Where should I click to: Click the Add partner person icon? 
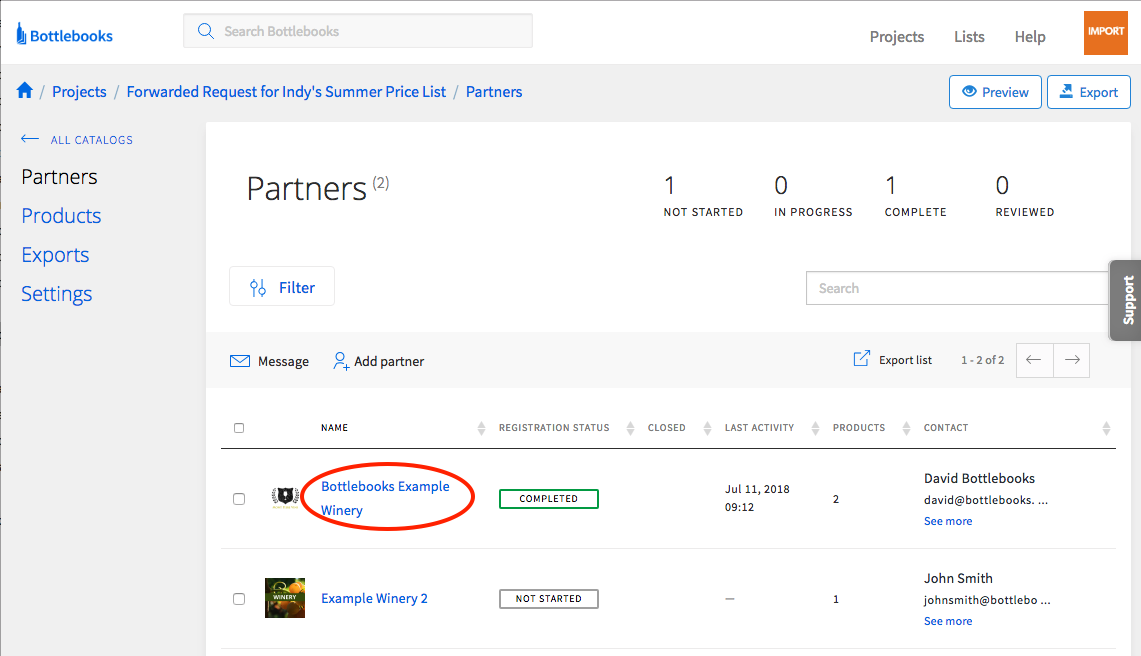[x=341, y=361]
